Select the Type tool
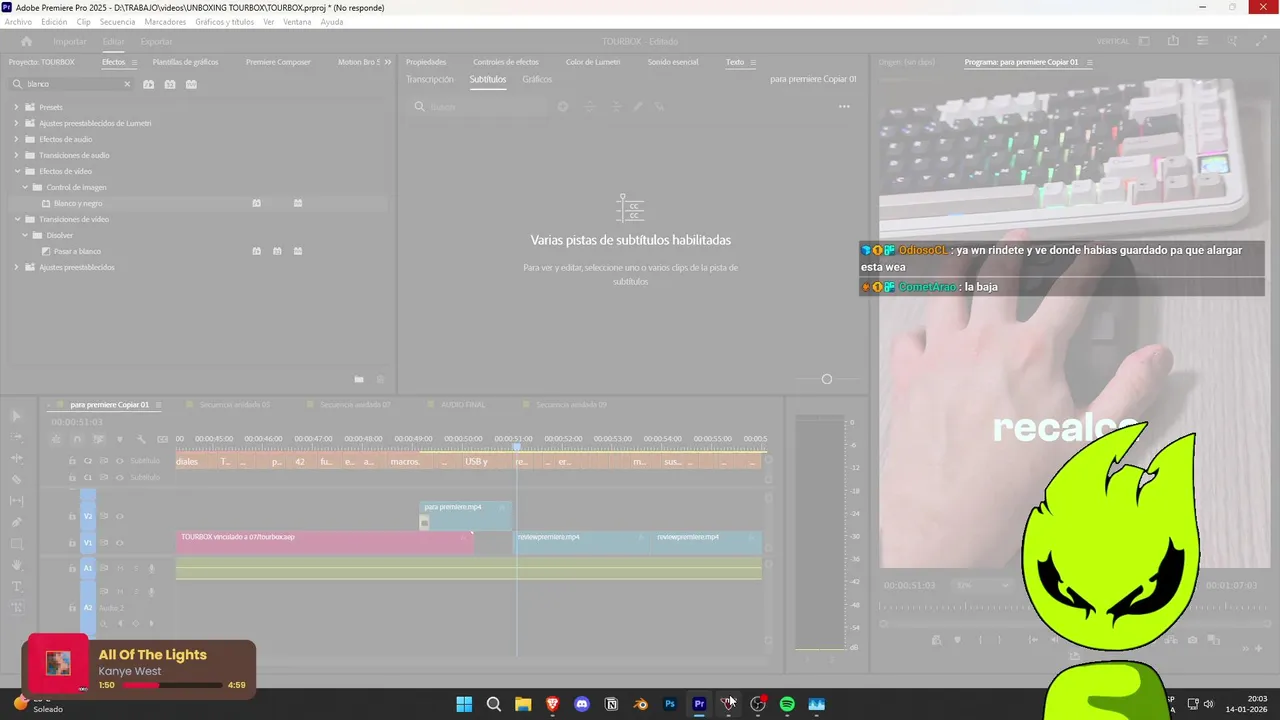Screen dimensions: 1280x720 coord(17,586)
